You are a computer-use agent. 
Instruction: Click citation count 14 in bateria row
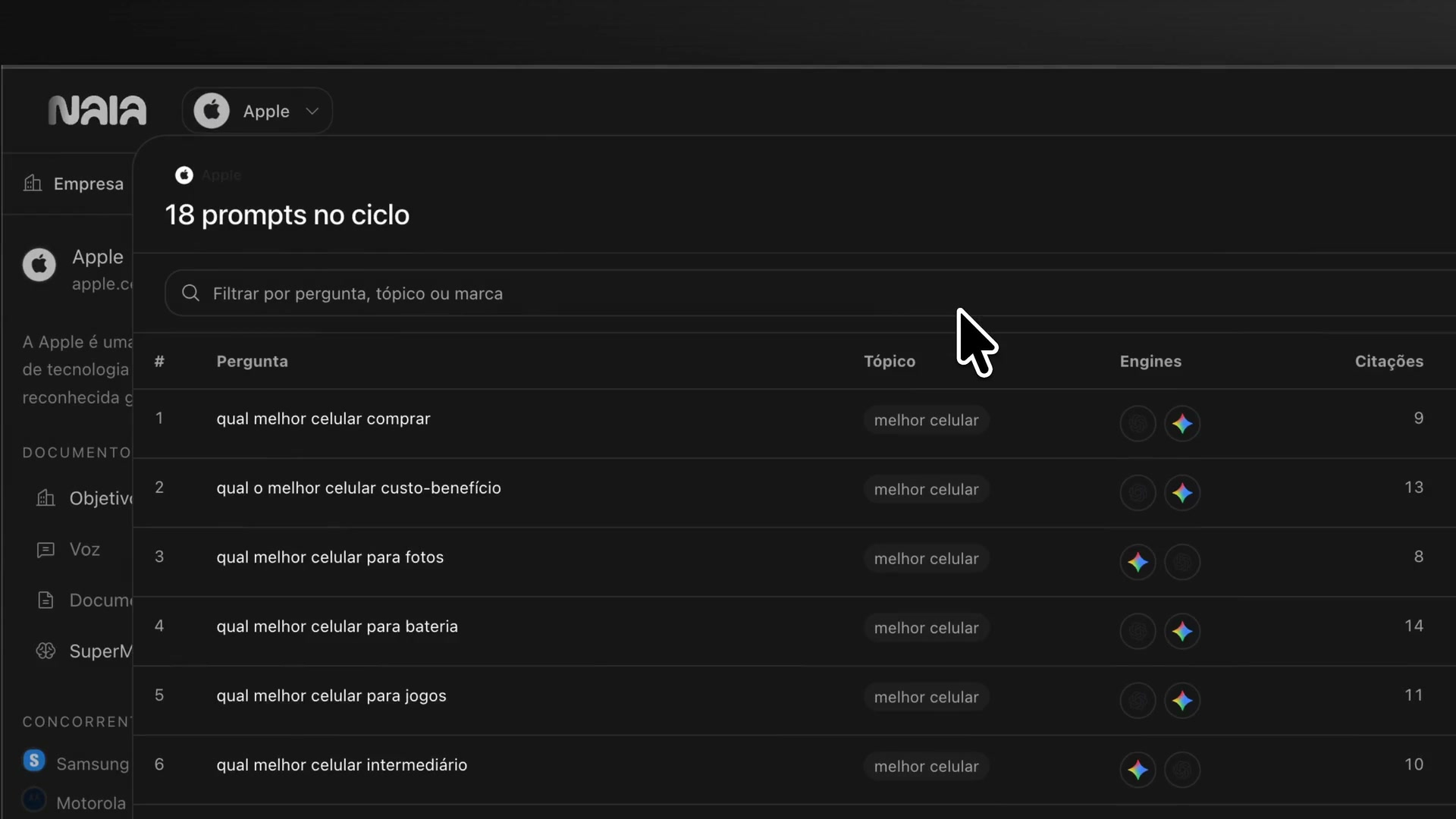click(1414, 626)
